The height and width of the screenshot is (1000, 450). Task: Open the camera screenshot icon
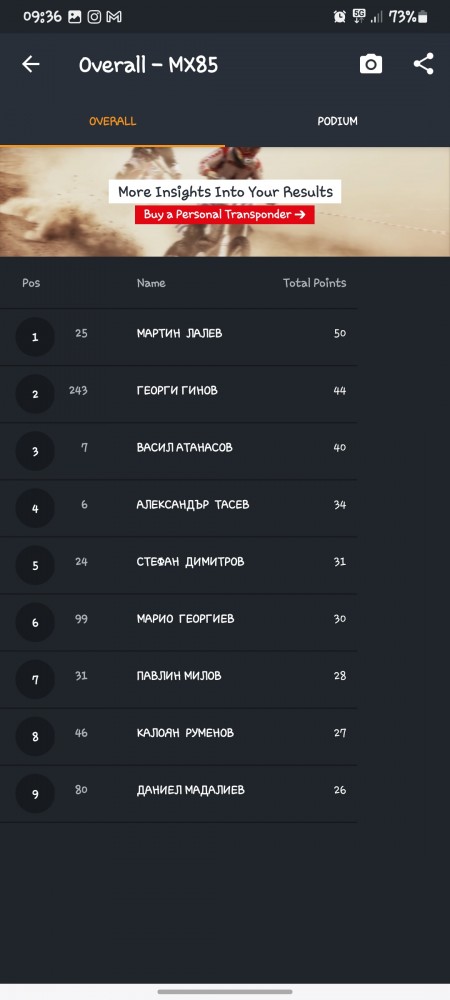coord(371,64)
